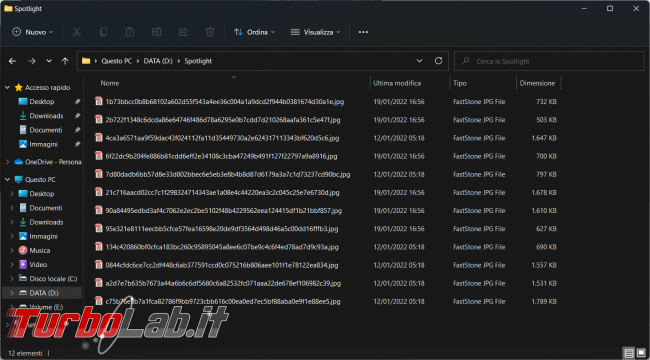Open the Visualizza view dropdown
The width and height of the screenshot is (650, 360).
click(315, 32)
